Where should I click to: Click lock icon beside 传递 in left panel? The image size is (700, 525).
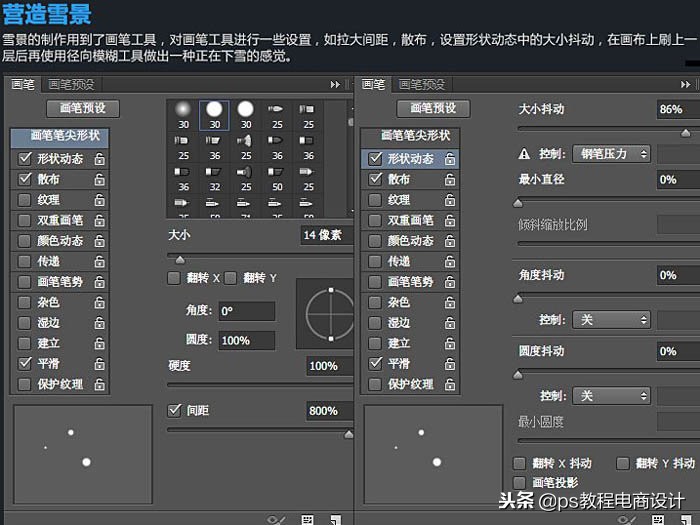click(x=100, y=262)
